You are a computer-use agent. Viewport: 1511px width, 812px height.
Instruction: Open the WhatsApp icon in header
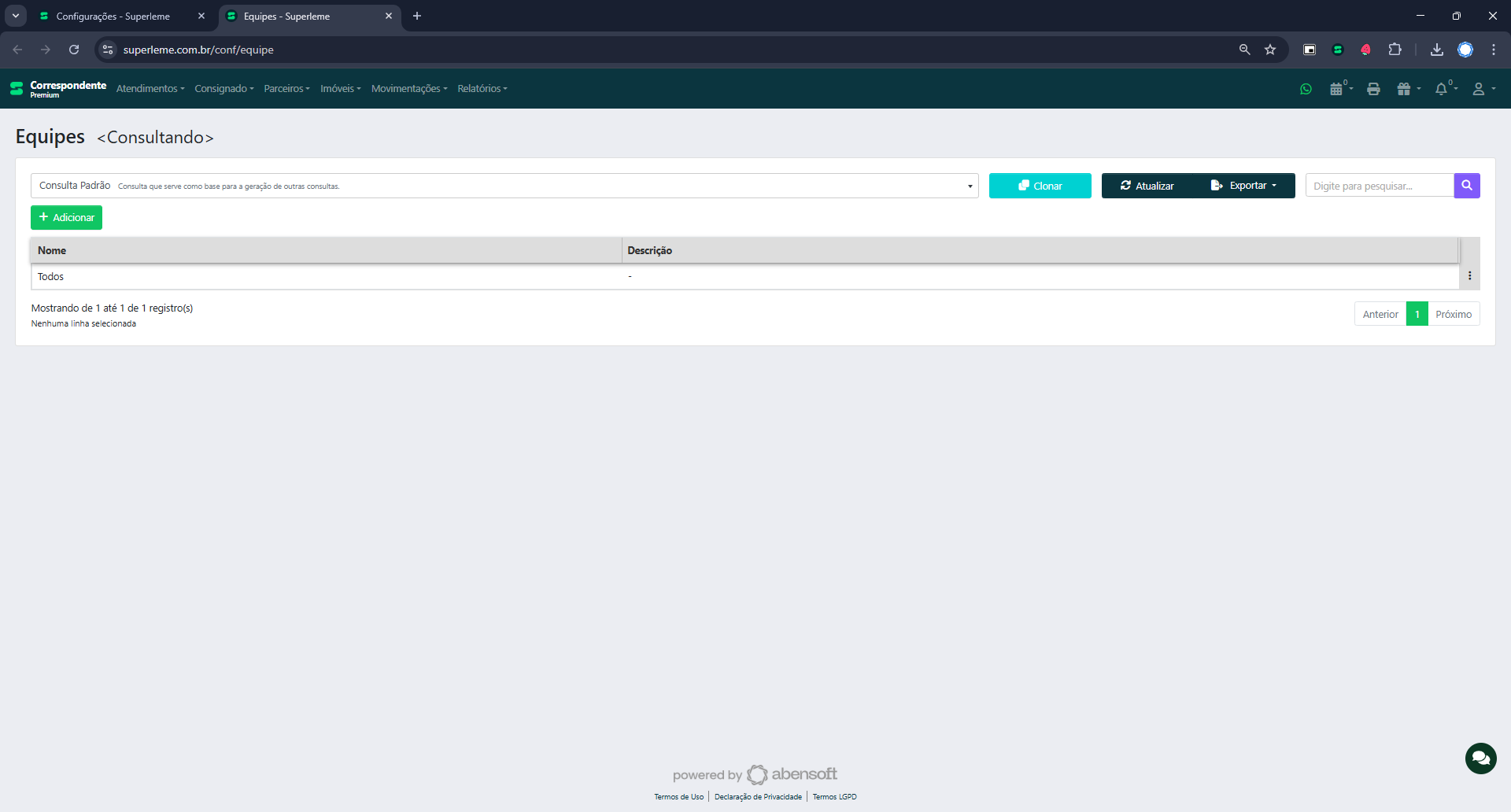click(1306, 89)
